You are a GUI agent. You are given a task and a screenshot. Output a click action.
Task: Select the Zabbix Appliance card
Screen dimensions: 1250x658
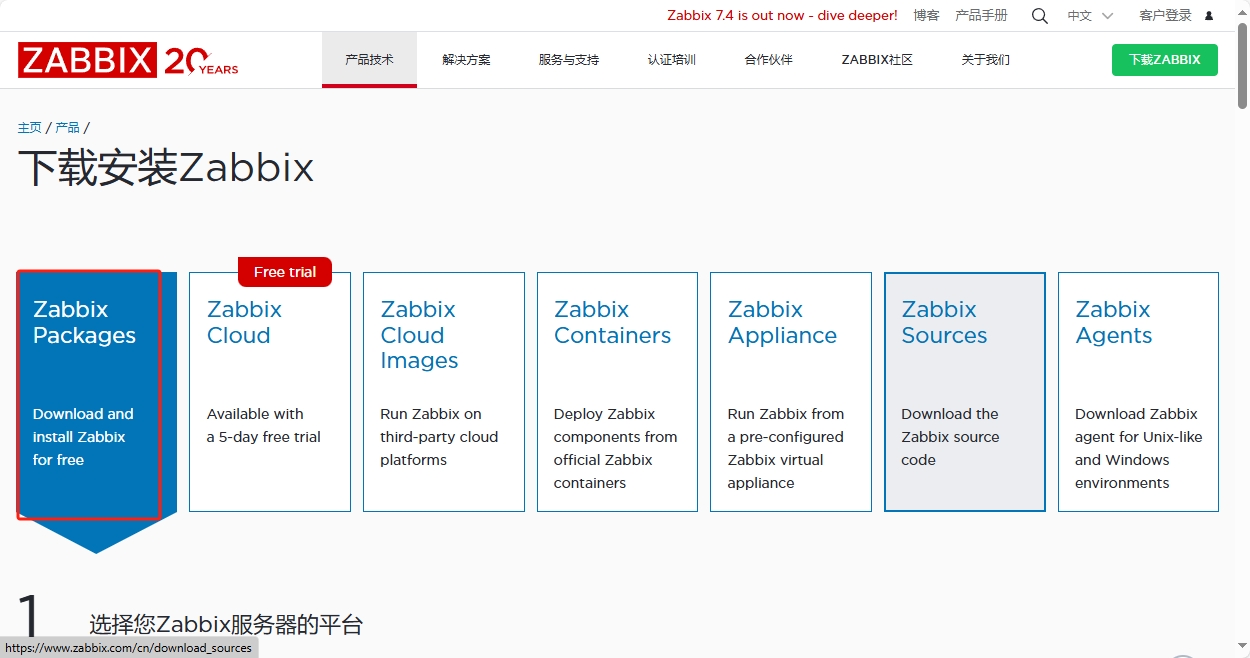click(x=791, y=392)
